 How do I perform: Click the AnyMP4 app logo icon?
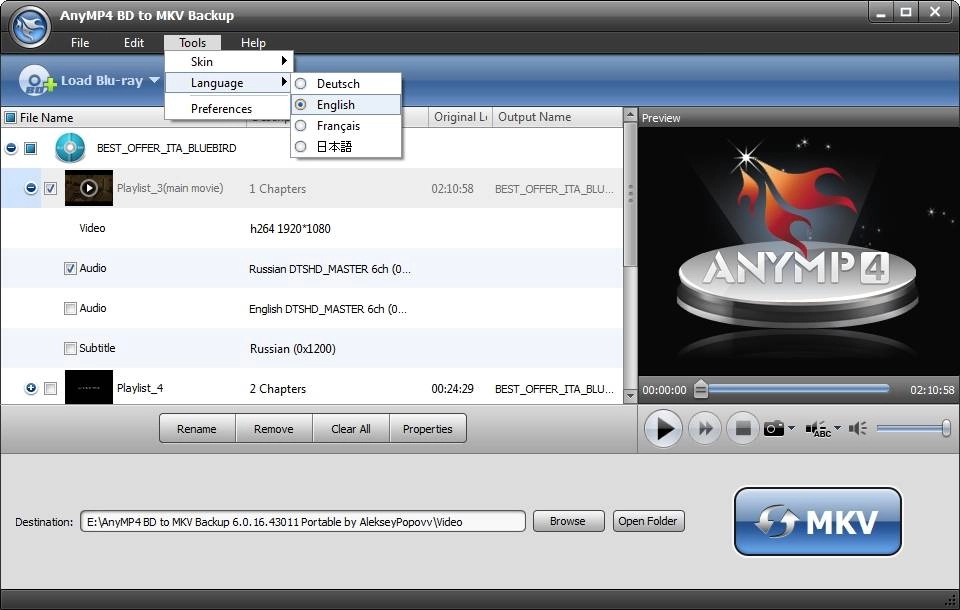pos(30,27)
